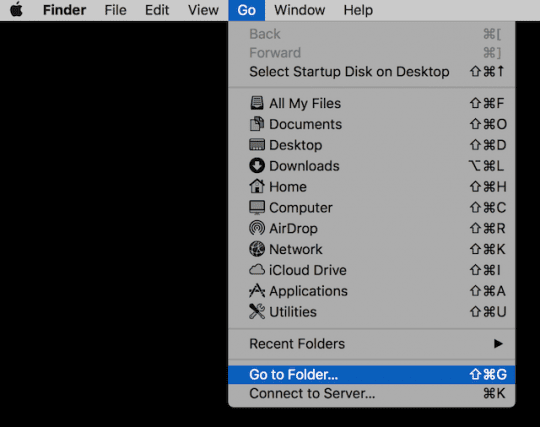
Task: Open the File menu
Action: coord(115,10)
